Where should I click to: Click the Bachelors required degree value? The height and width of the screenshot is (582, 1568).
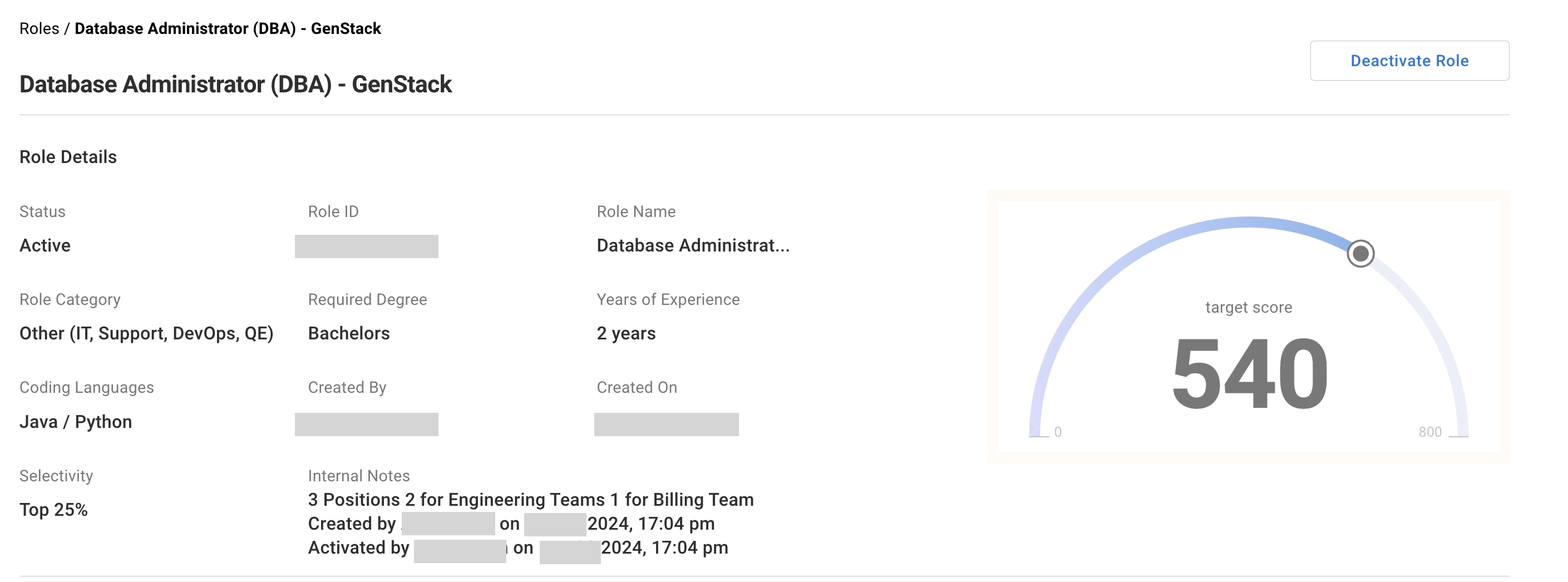348,334
